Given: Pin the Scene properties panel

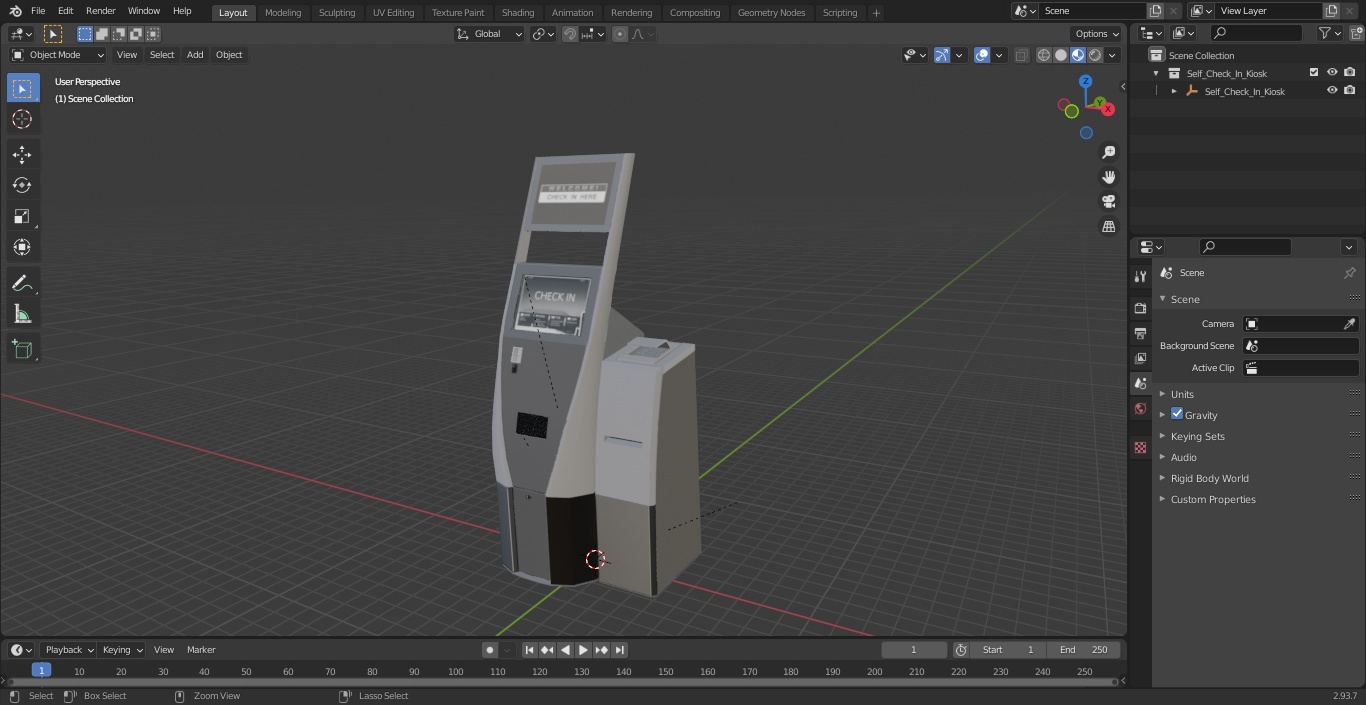Looking at the screenshot, I should click(1349, 273).
